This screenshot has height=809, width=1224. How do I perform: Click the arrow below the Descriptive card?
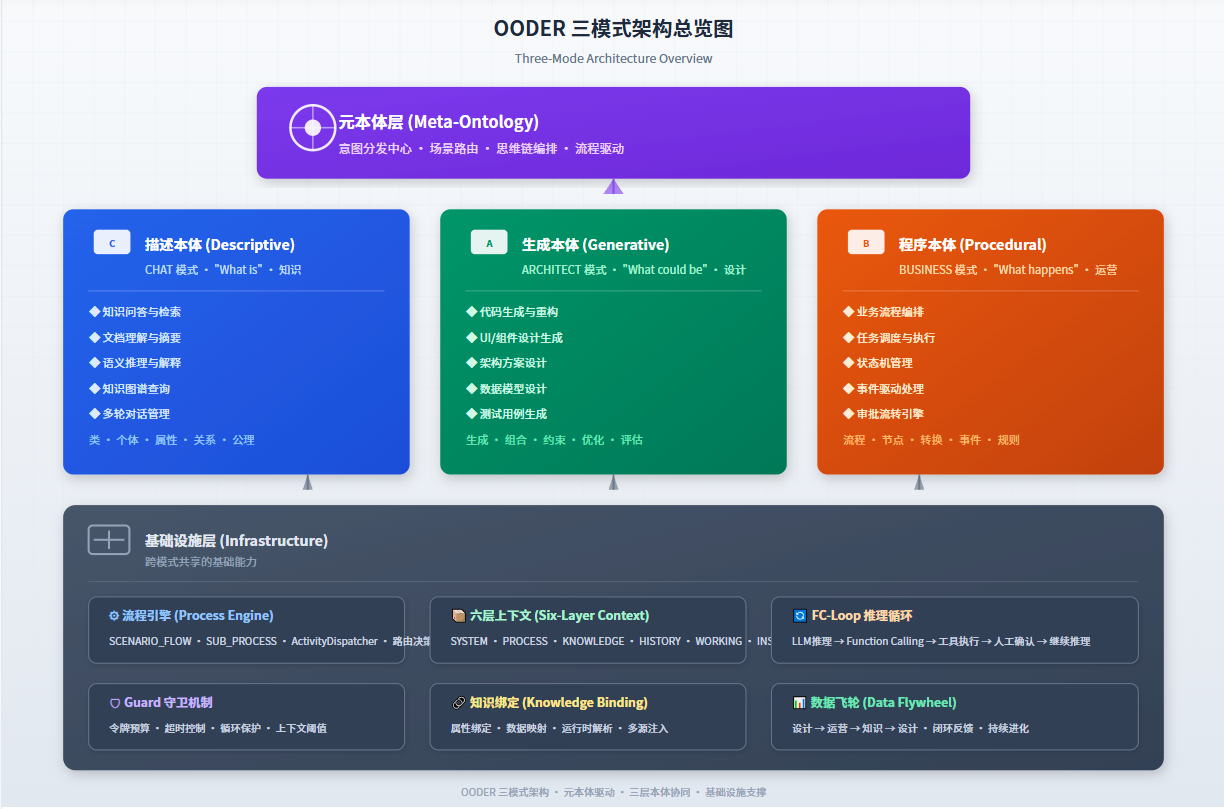pos(308,482)
